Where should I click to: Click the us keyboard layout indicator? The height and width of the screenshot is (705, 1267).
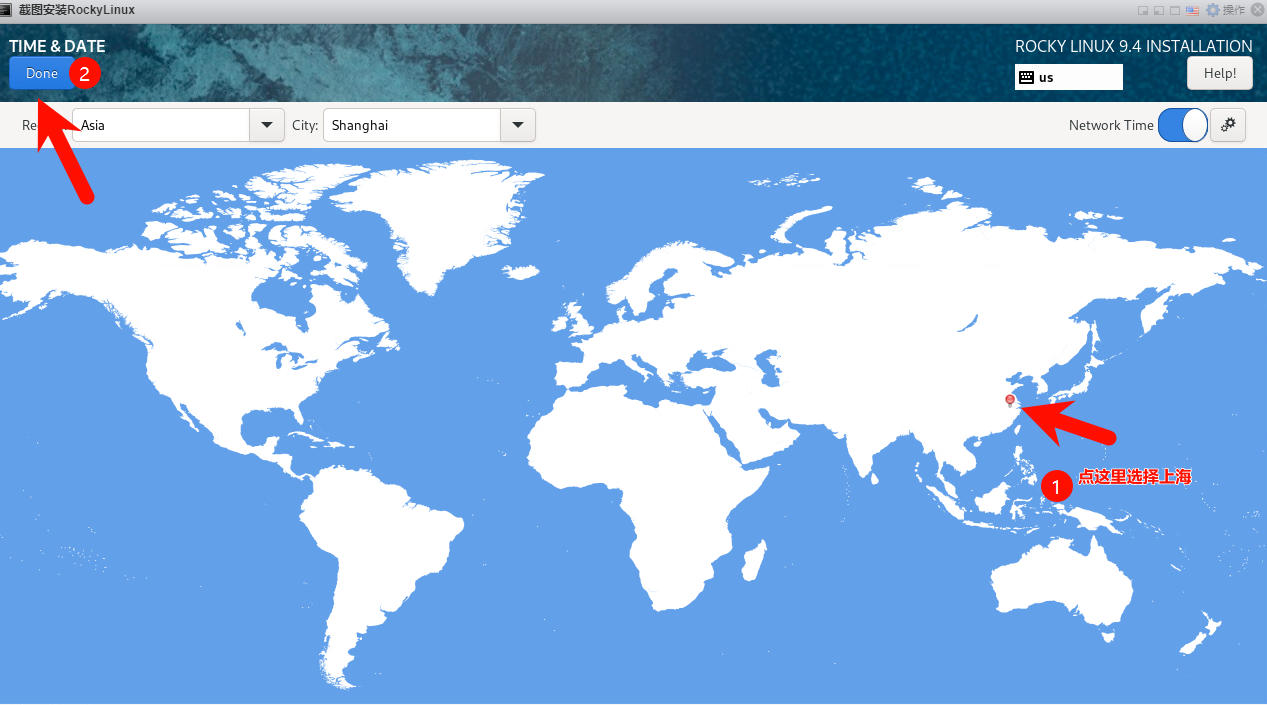1069,77
